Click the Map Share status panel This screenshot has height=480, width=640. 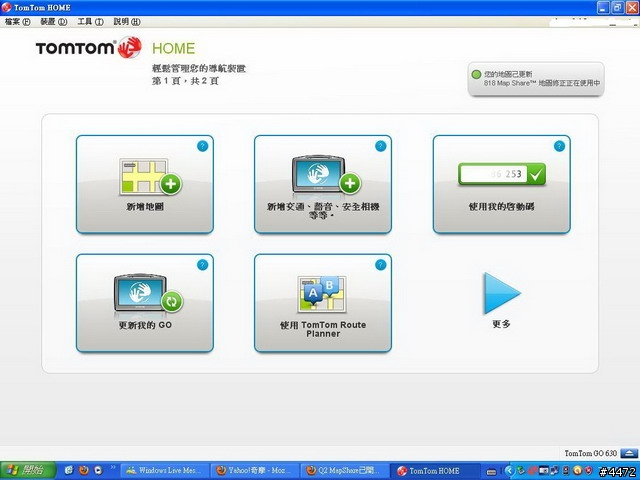tap(536, 79)
